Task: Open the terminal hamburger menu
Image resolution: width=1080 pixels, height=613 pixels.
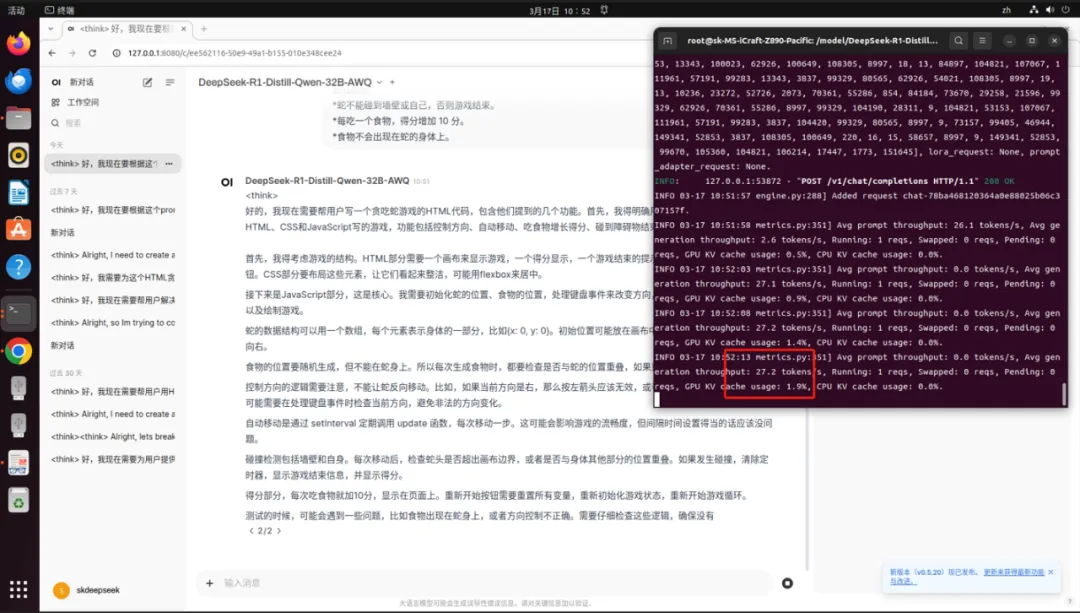Action: click(984, 41)
